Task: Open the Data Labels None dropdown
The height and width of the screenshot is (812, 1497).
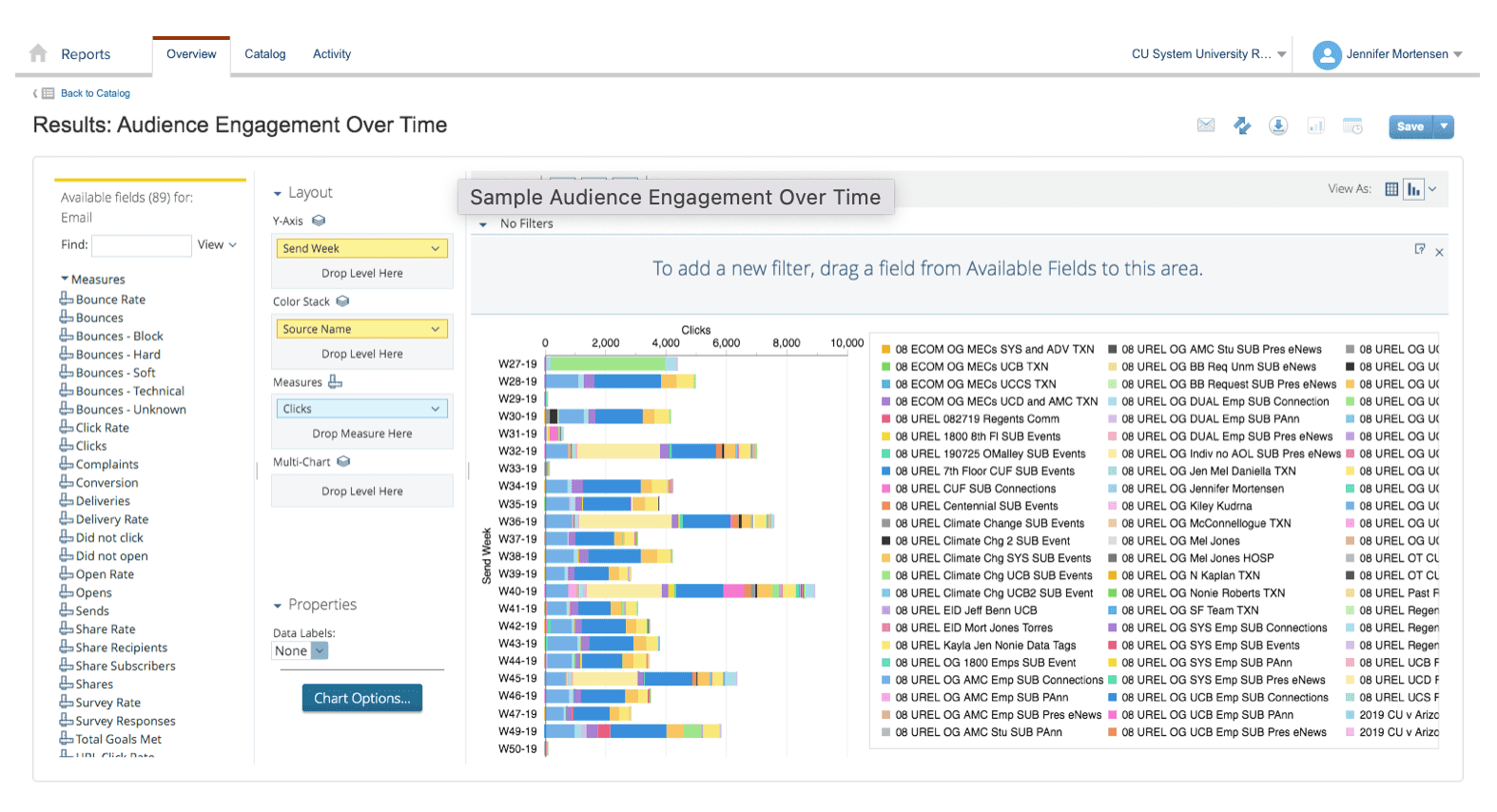Action: 320,651
